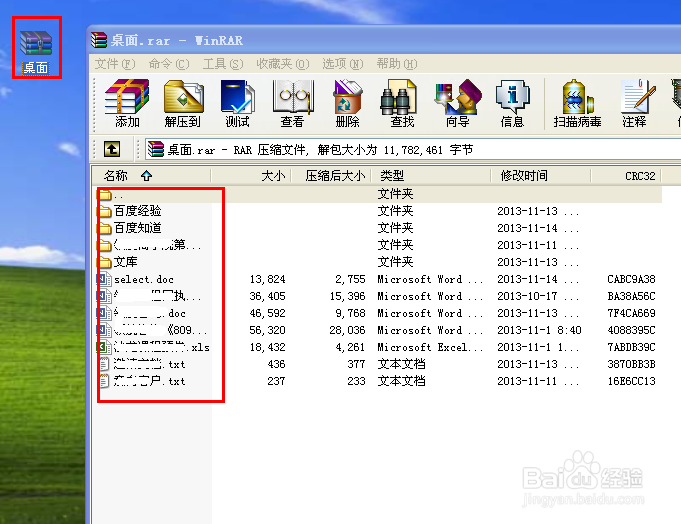The height and width of the screenshot is (524, 681).
Task: Click the 文库 folder icon
Action: [105, 262]
